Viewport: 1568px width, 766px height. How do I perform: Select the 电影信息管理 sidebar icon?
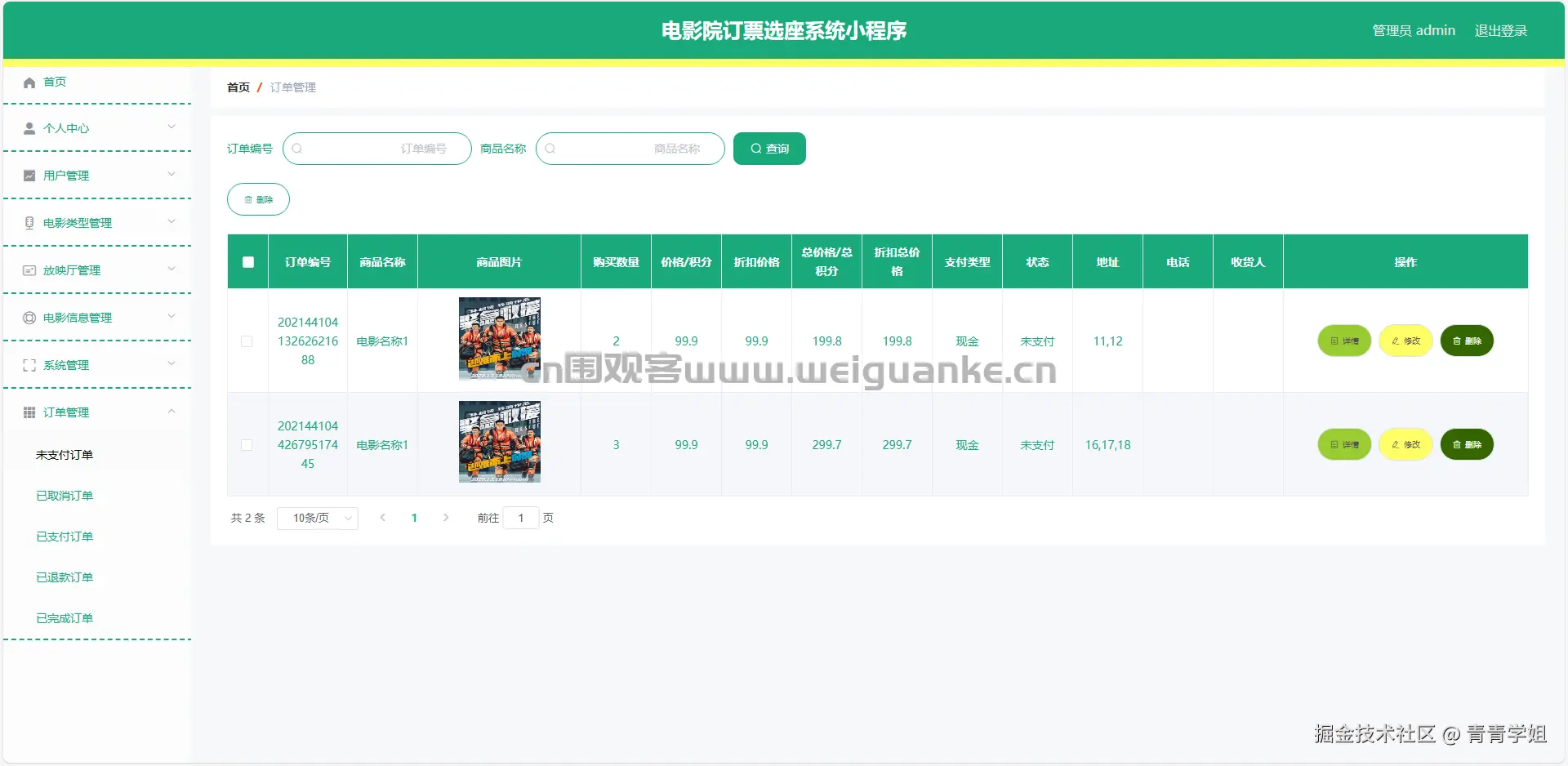point(29,317)
